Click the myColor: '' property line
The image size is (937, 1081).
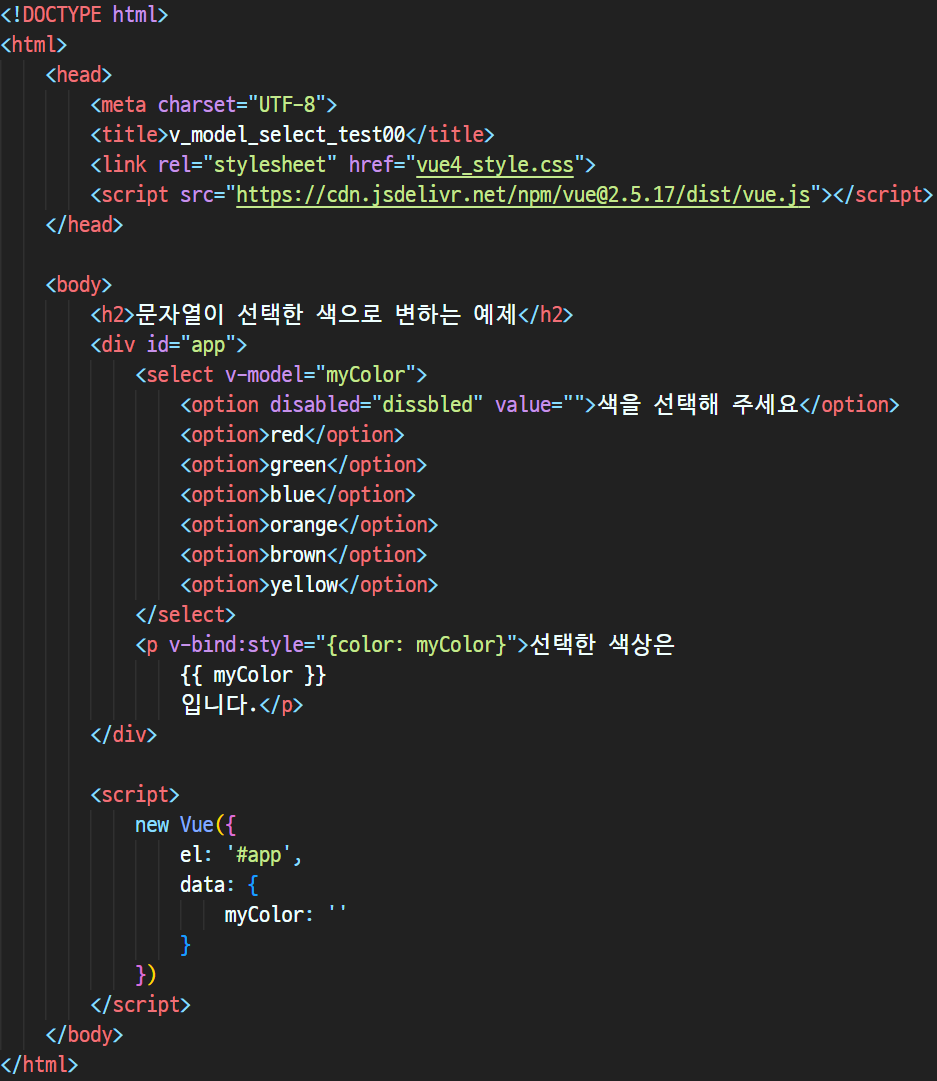pyautogui.click(x=285, y=915)
